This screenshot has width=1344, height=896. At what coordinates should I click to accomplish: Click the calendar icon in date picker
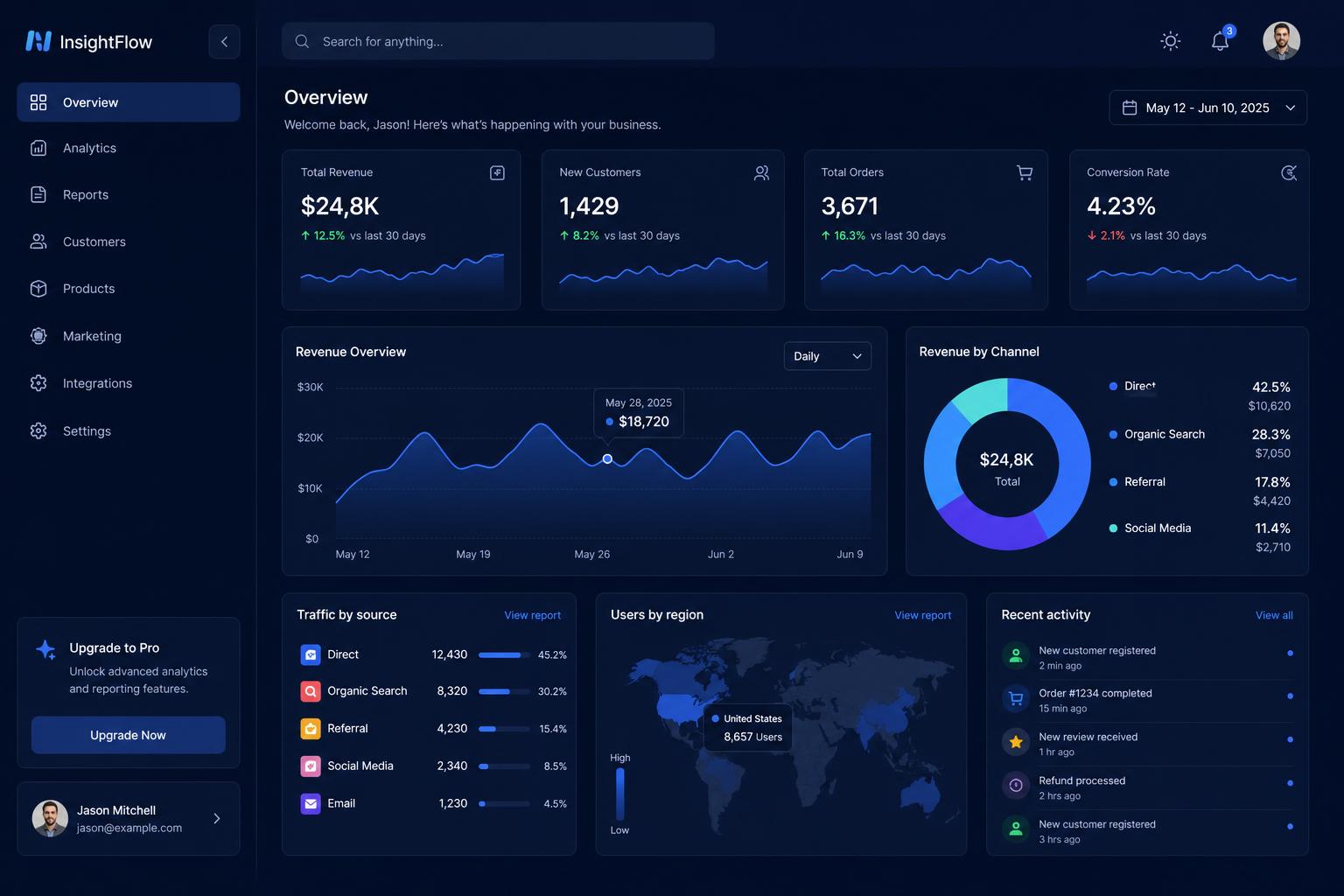pyautogui.click(x=1130, y=108)
